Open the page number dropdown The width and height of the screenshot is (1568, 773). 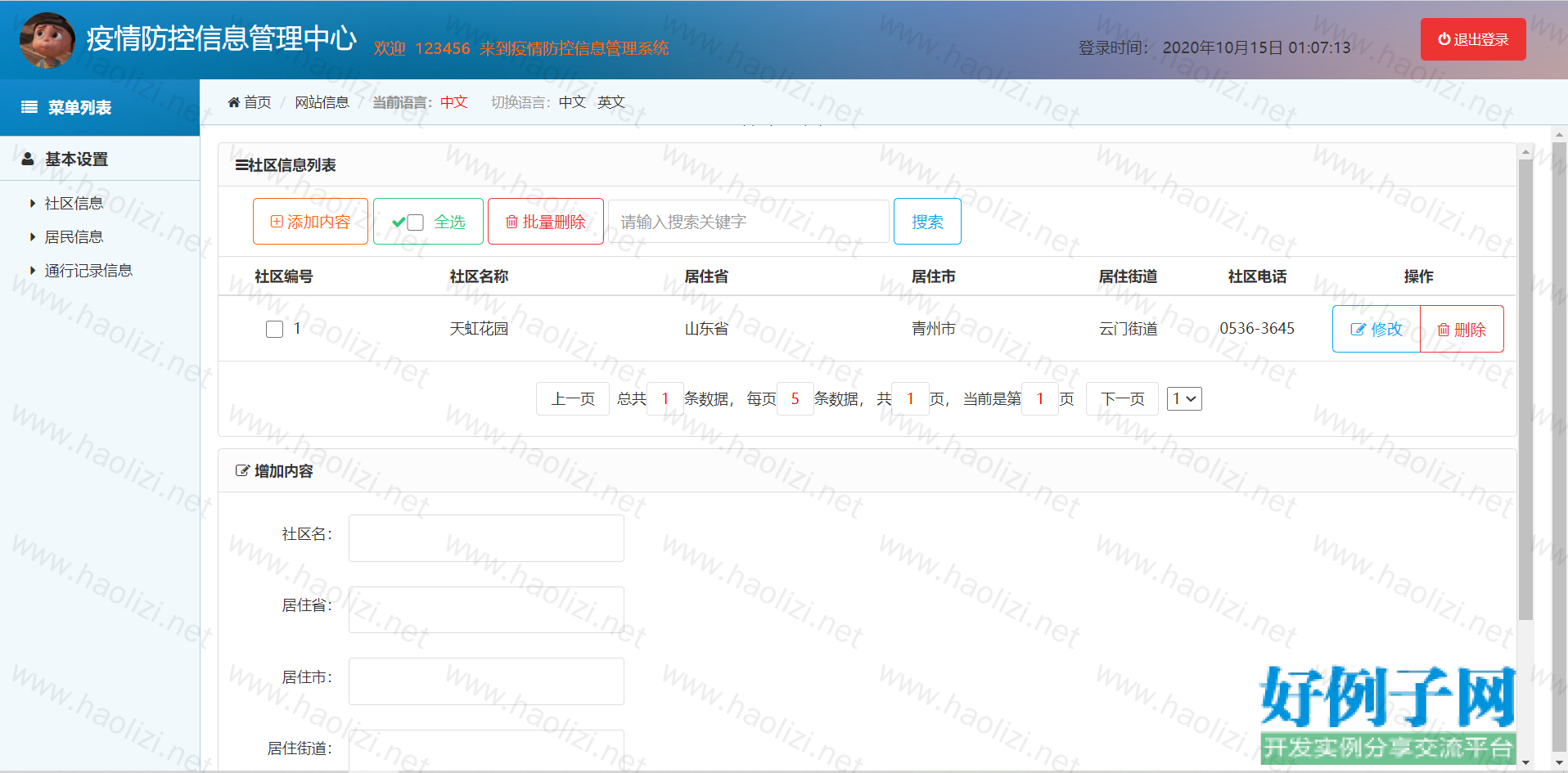1183,399
